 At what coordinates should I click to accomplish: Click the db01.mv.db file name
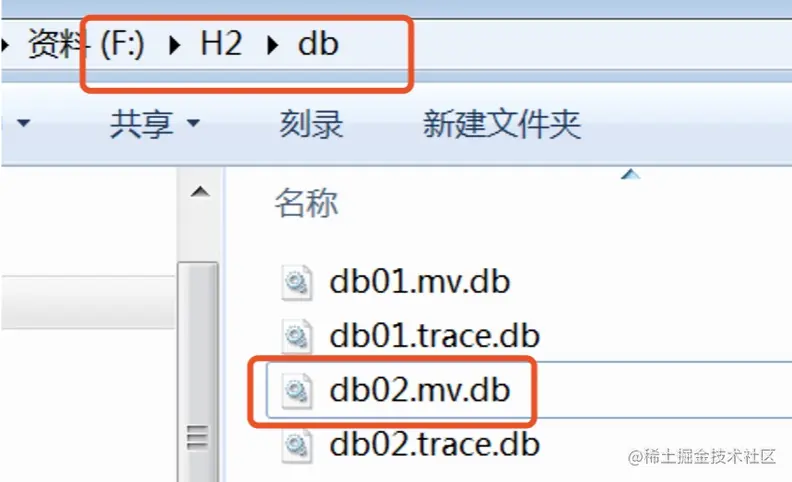click(x=419, y=282)
